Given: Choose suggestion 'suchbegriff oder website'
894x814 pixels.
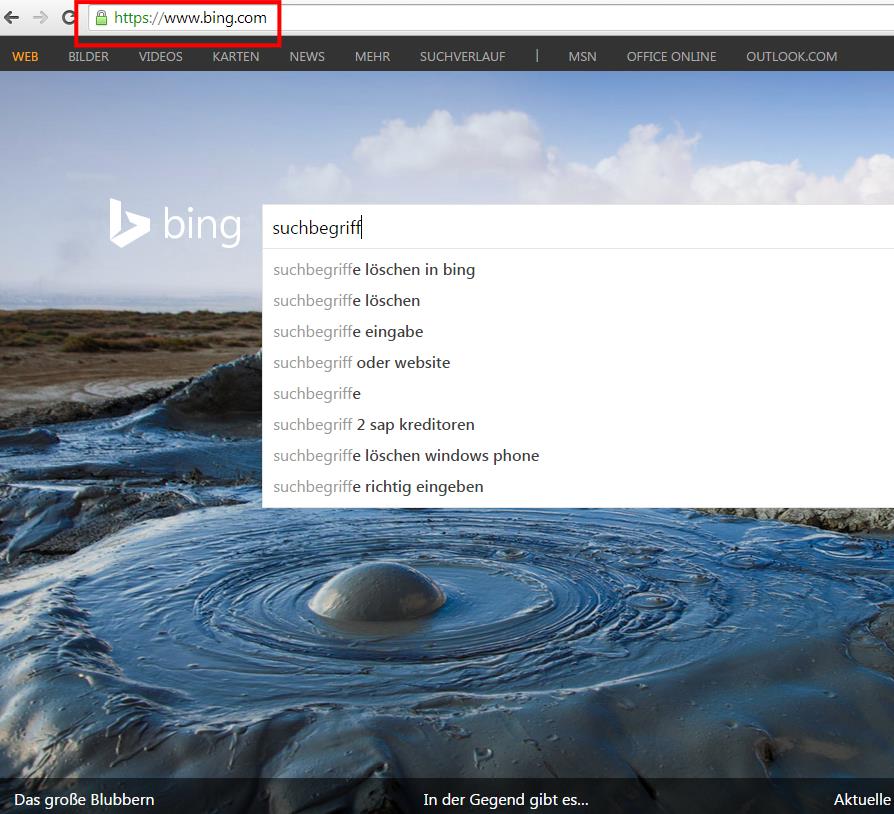Looking at the screenshot, I should coord(578,363).
